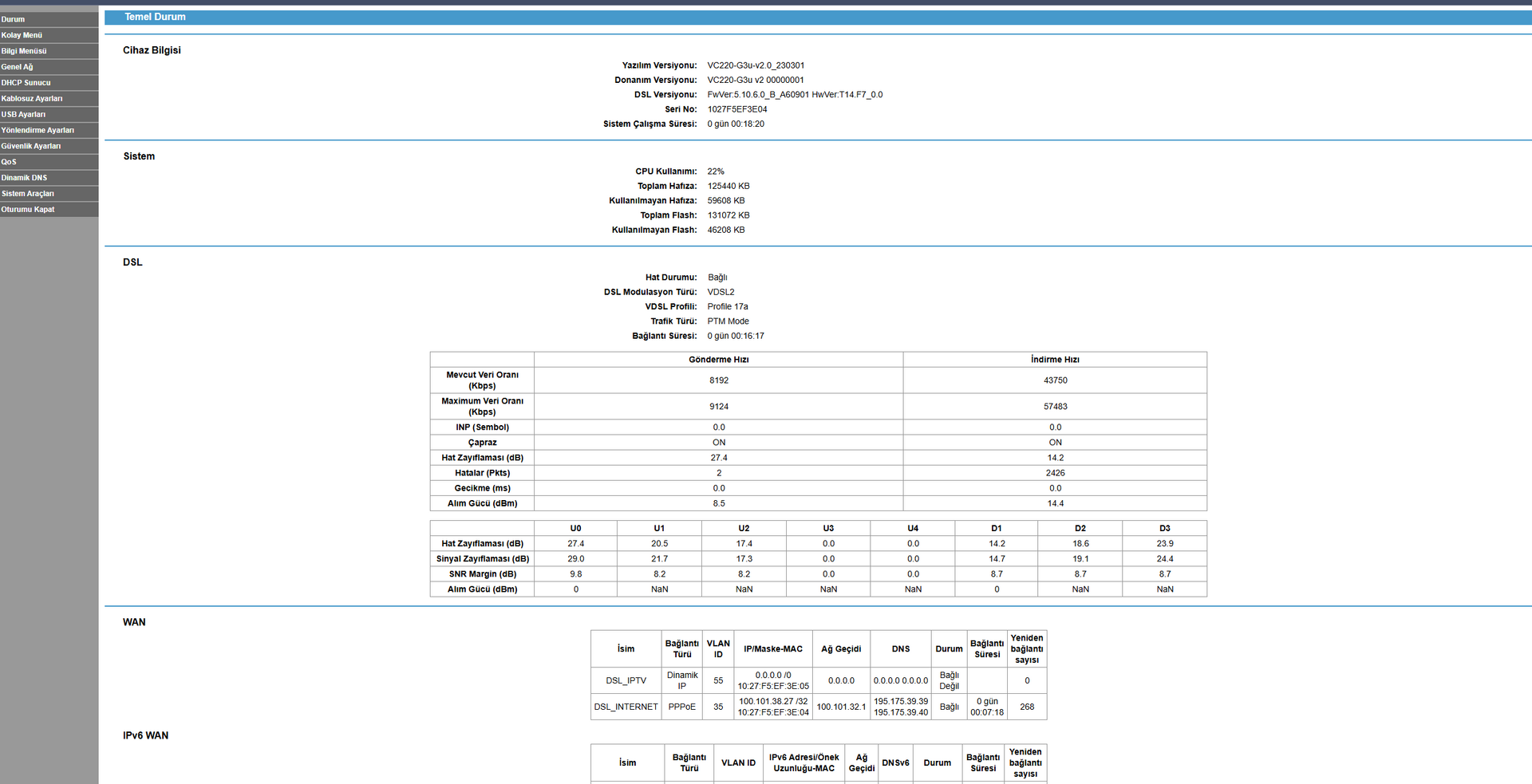
Task: Select U0 SNR margin value 9.8
Action: click(x=575, y=574)
